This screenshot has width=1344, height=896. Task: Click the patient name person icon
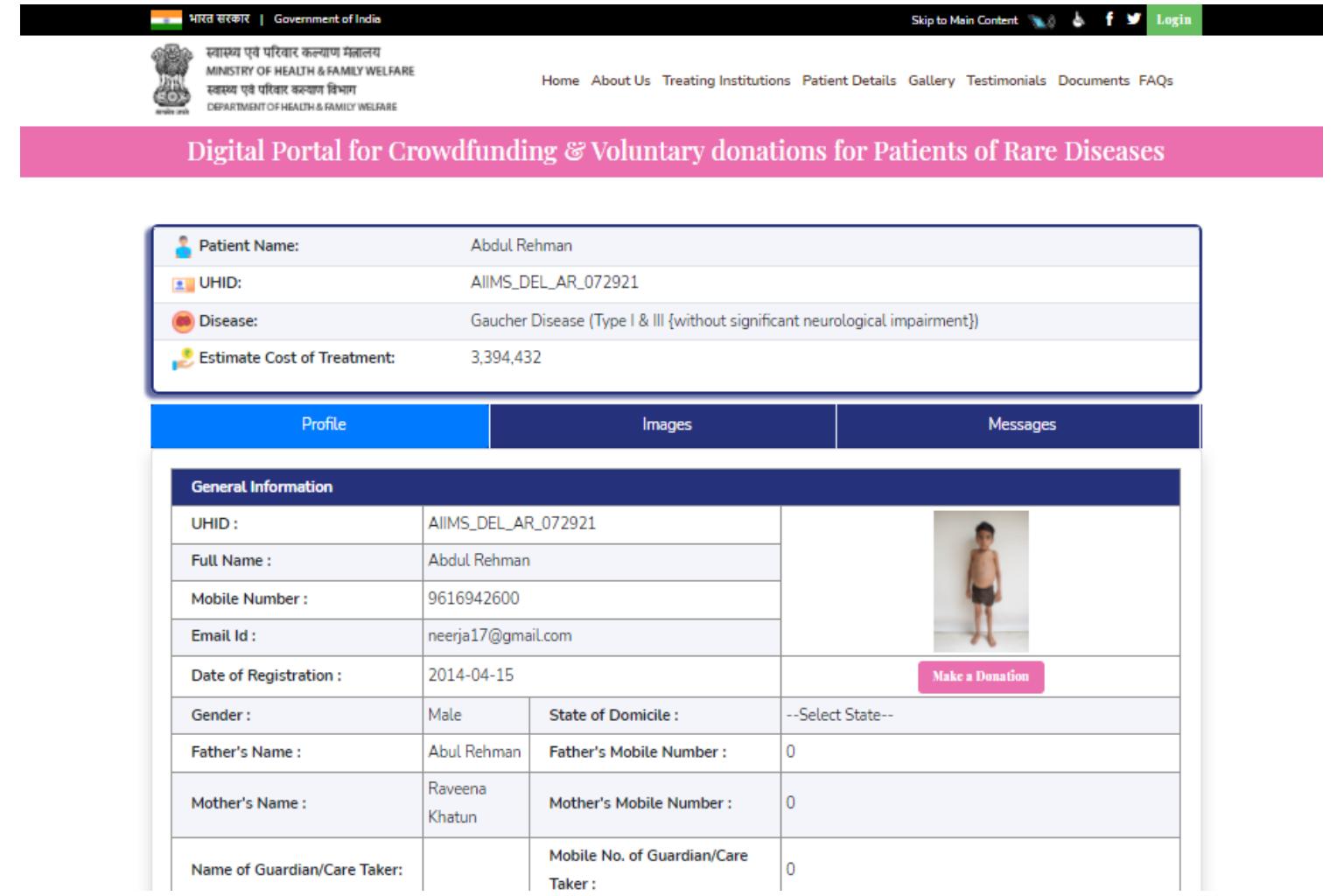[x=183, y=247]
